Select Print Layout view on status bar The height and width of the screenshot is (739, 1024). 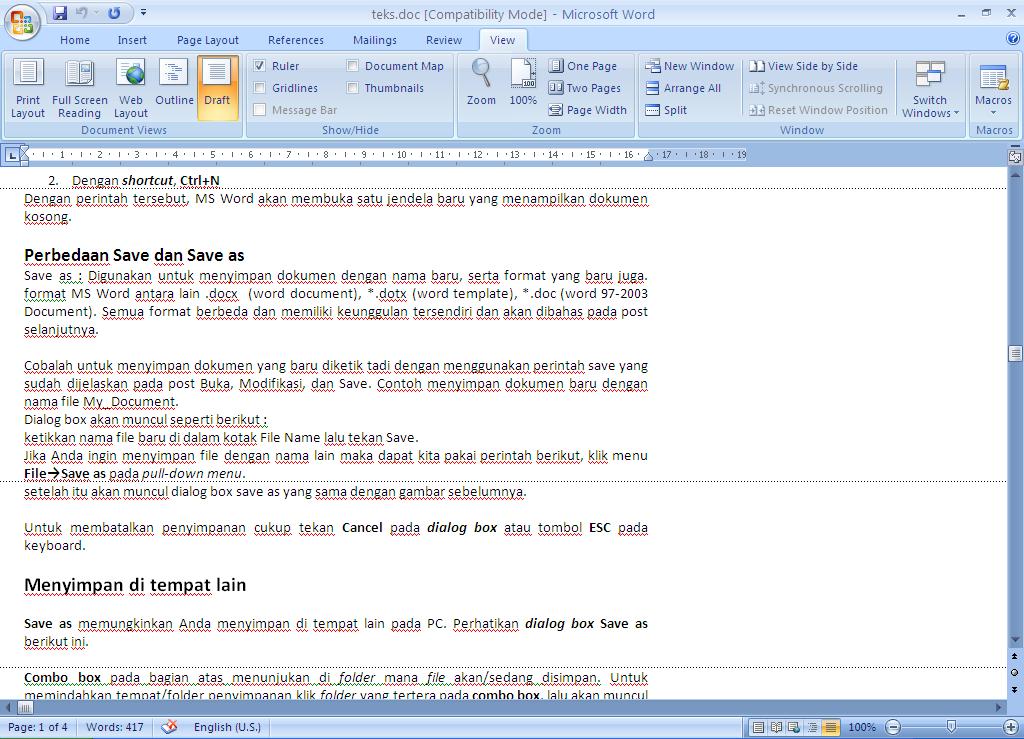tap(757, 727)
